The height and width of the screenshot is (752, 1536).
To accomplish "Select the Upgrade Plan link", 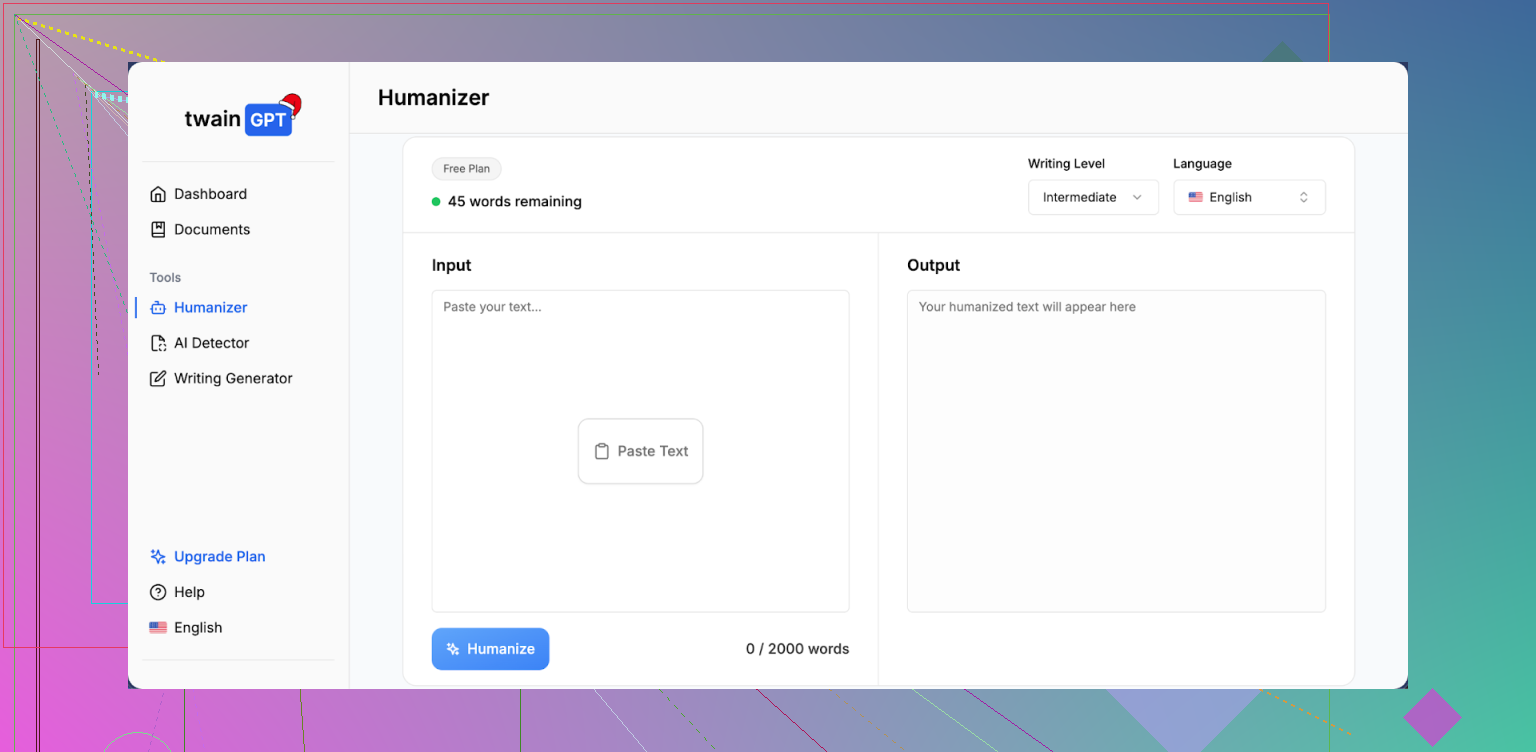I will pyautogui.click(x=219, y=557).
